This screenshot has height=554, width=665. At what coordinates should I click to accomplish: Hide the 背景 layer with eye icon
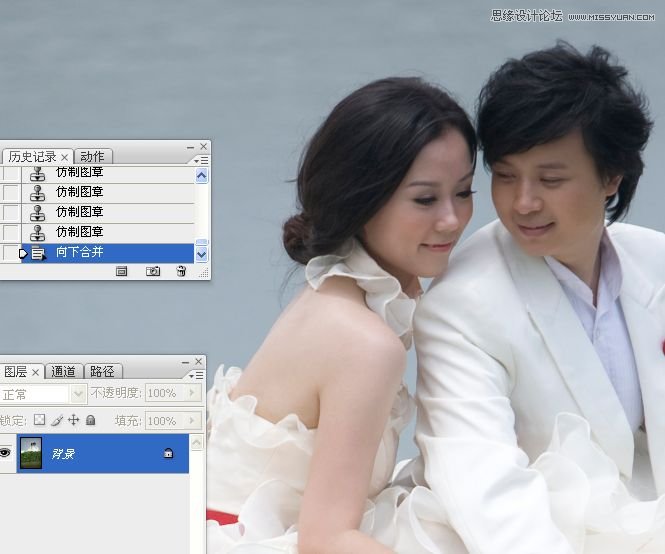5,454
